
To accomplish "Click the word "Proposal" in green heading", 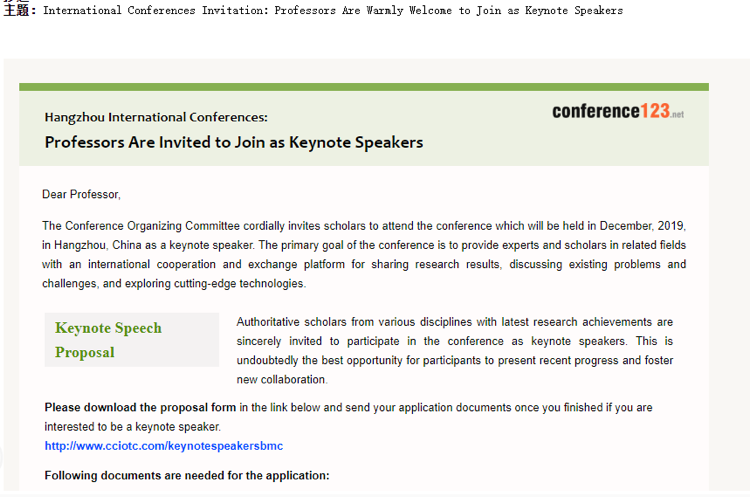I will point(85,352).
